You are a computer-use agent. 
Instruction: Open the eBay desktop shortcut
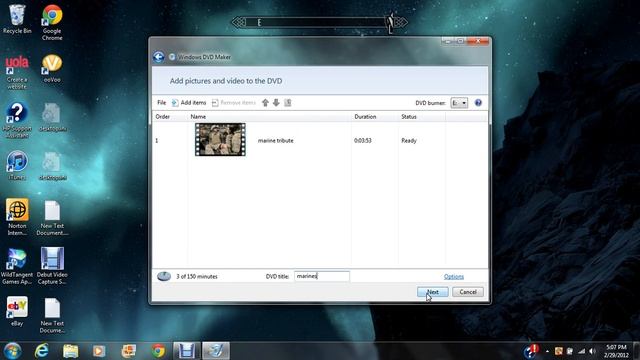(x=17, y=311)
